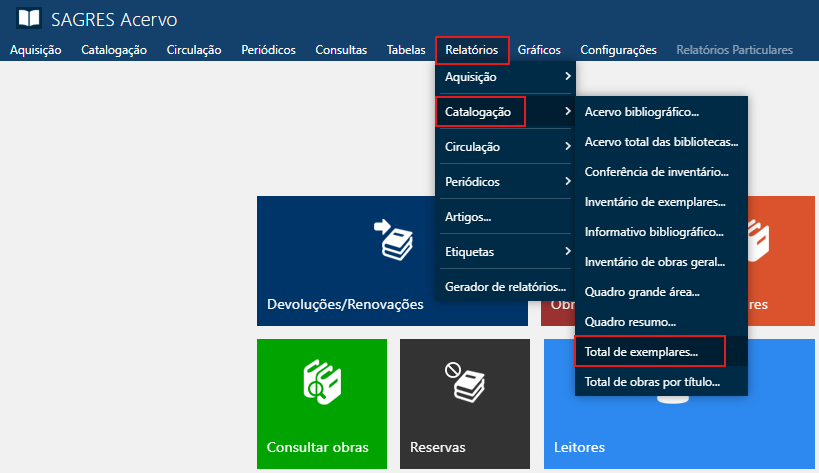Open the Configurações menu

tap(618, 49)
